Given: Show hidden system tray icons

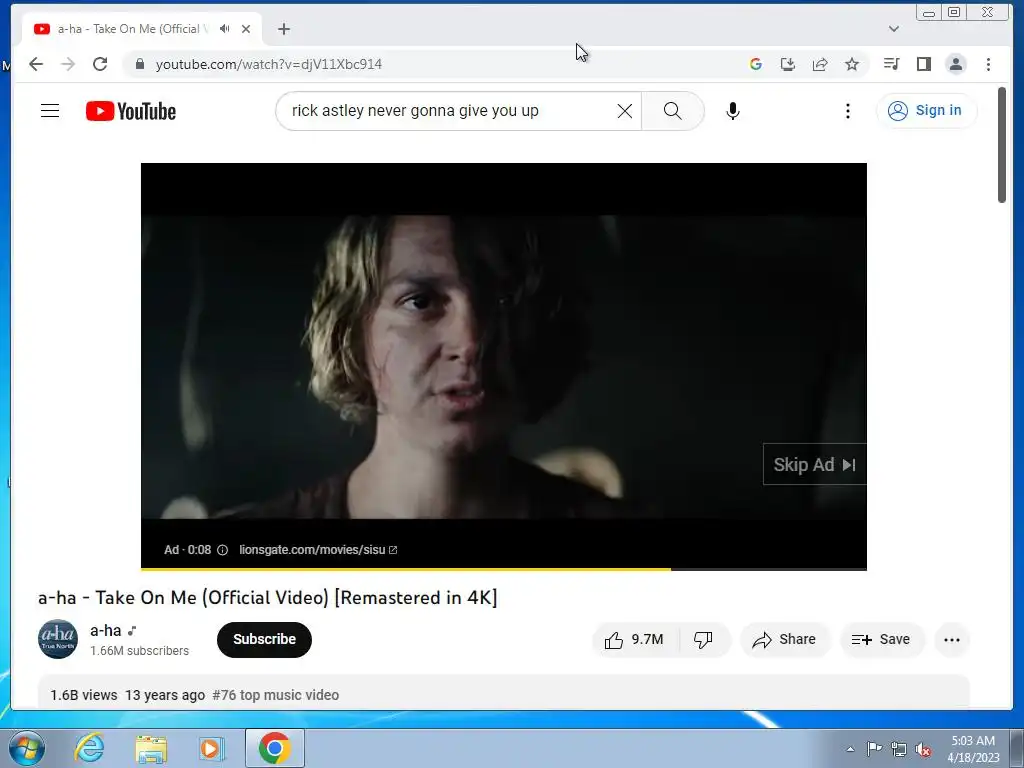Looking at the screenshot, I should [x=850, y=749].
